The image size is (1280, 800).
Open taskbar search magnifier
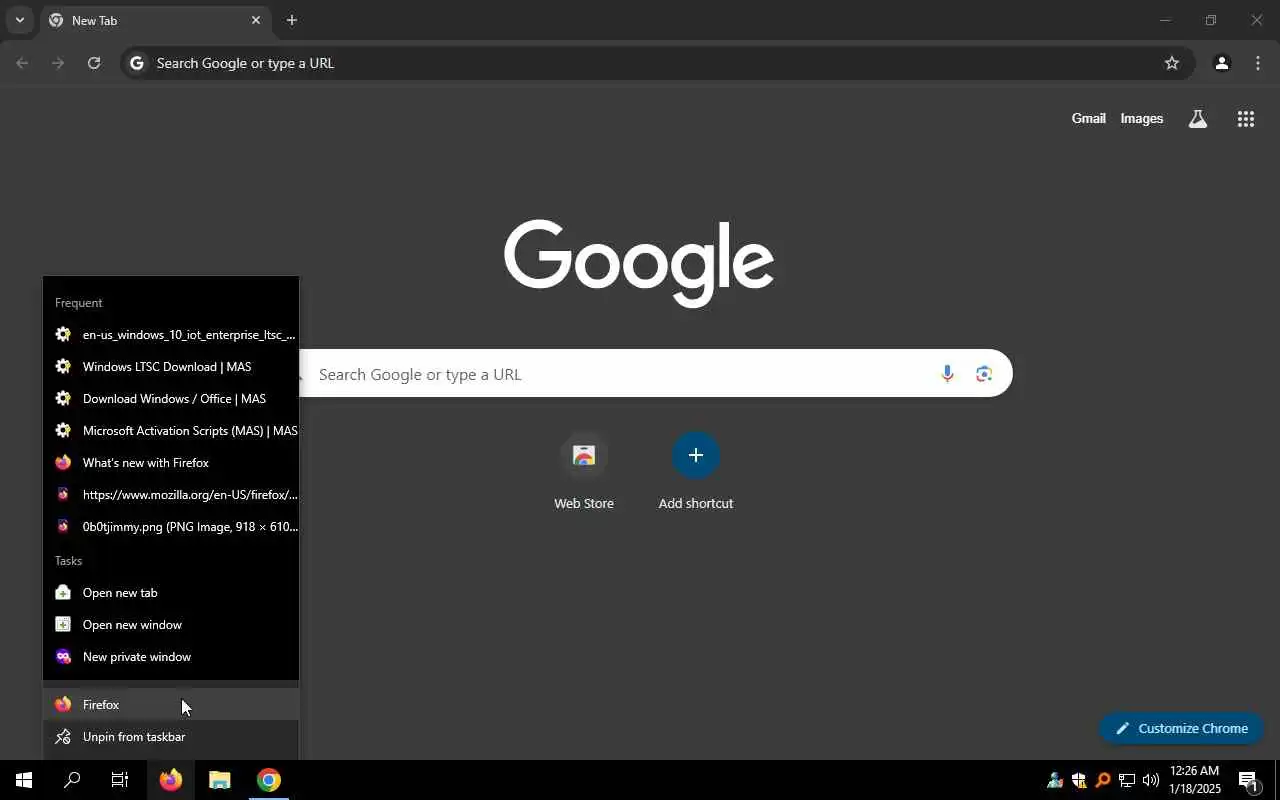click(x=72, y=780)
